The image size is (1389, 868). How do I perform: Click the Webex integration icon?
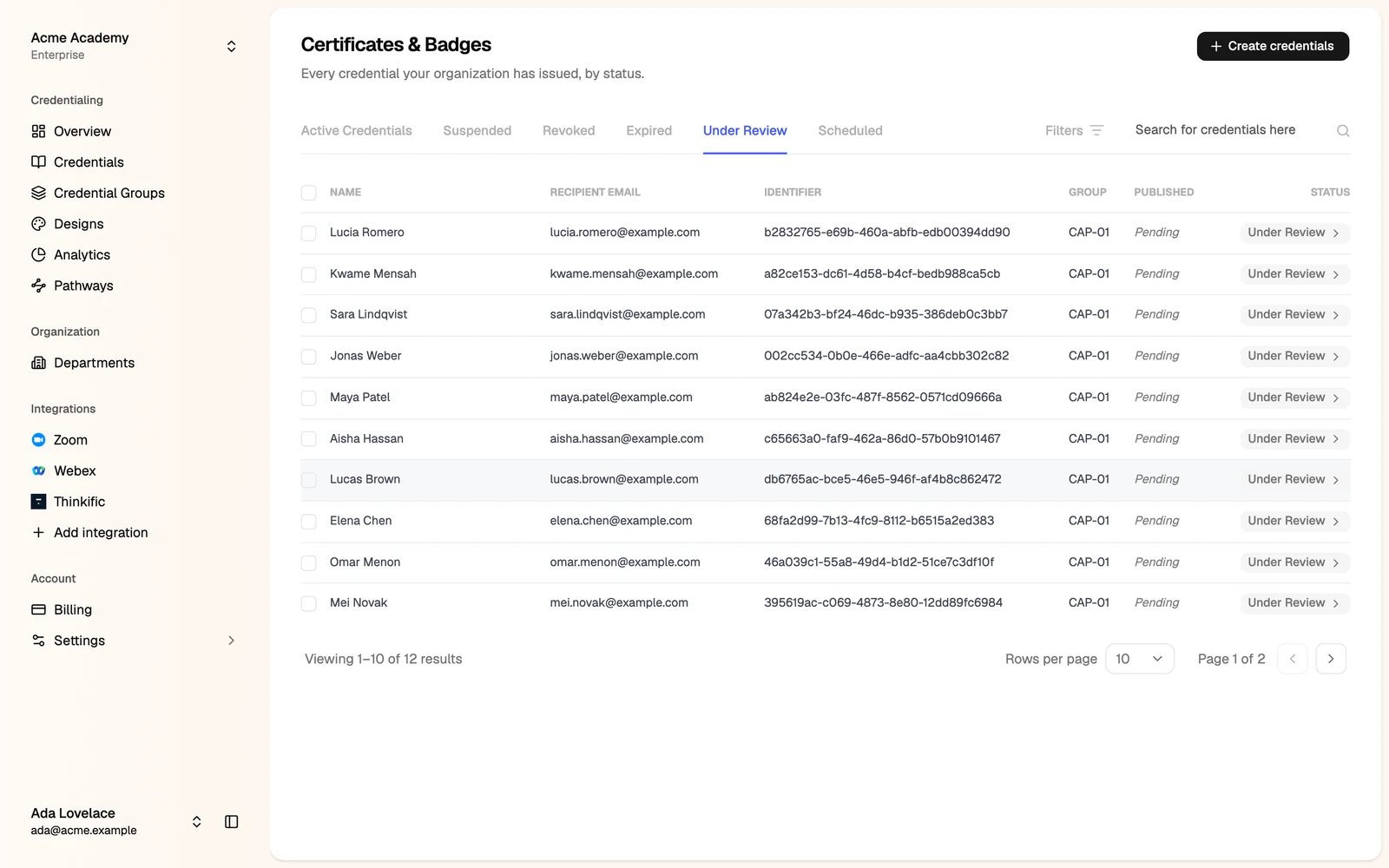click(38, 470)
